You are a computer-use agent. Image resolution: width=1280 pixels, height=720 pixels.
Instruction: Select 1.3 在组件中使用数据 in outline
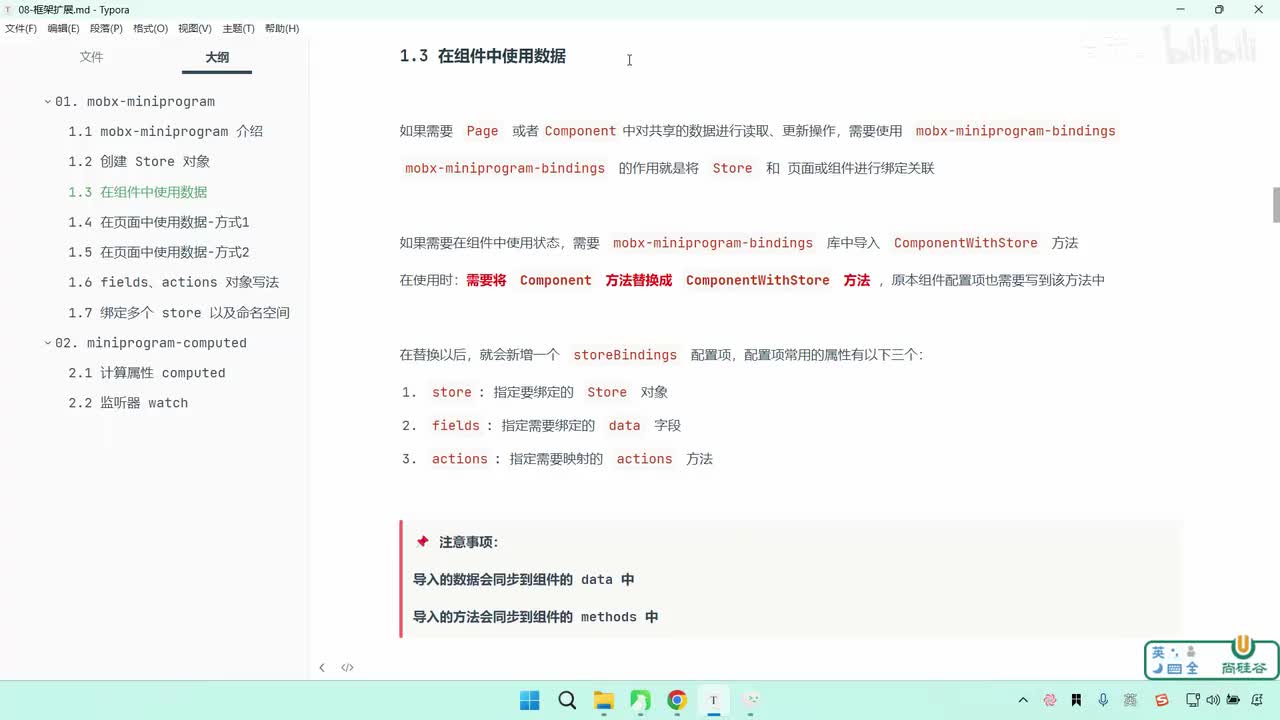(138, 192)
